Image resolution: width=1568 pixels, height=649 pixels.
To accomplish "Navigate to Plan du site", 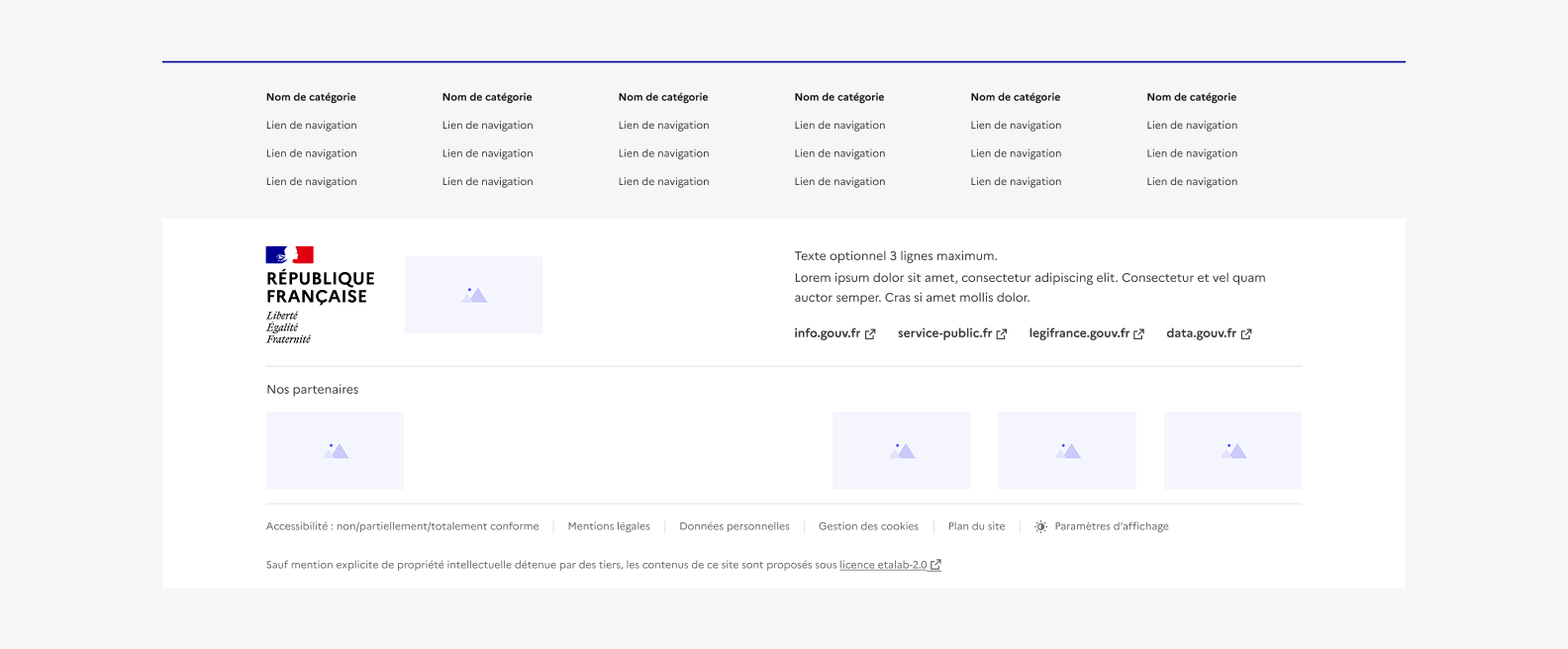I will (x=976, y=526).
